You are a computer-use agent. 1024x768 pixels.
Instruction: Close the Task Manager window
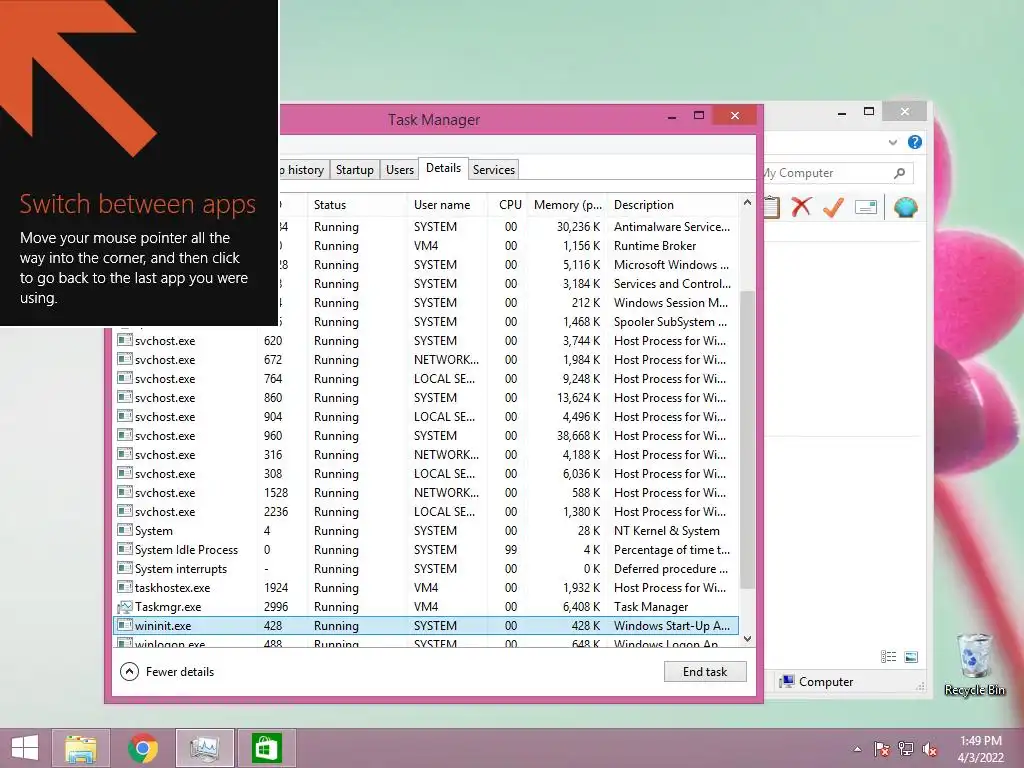pyautogui.click(x=735, y=116)
